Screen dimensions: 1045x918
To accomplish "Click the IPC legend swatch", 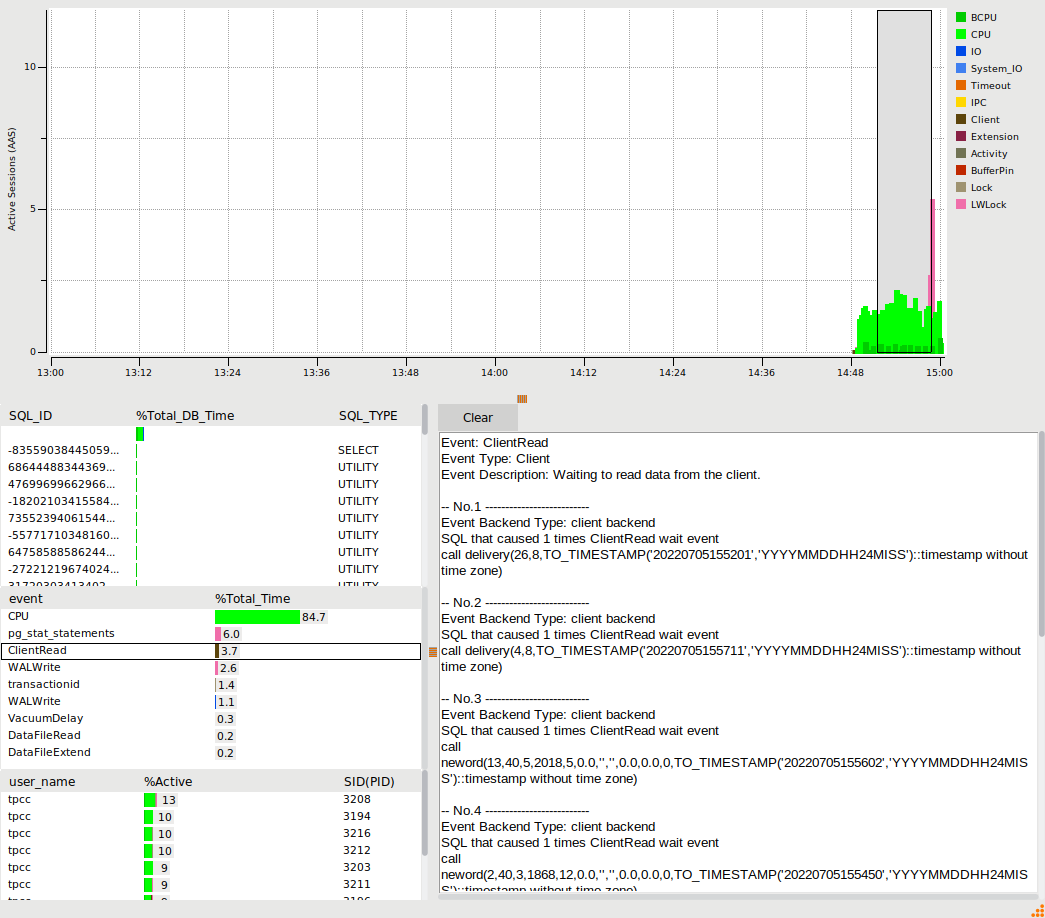I will point(960,102).
